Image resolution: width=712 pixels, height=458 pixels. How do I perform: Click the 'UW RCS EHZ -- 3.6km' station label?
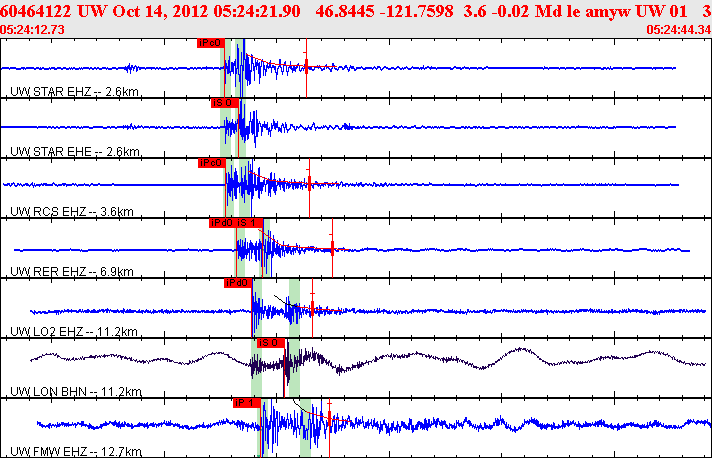72,212
